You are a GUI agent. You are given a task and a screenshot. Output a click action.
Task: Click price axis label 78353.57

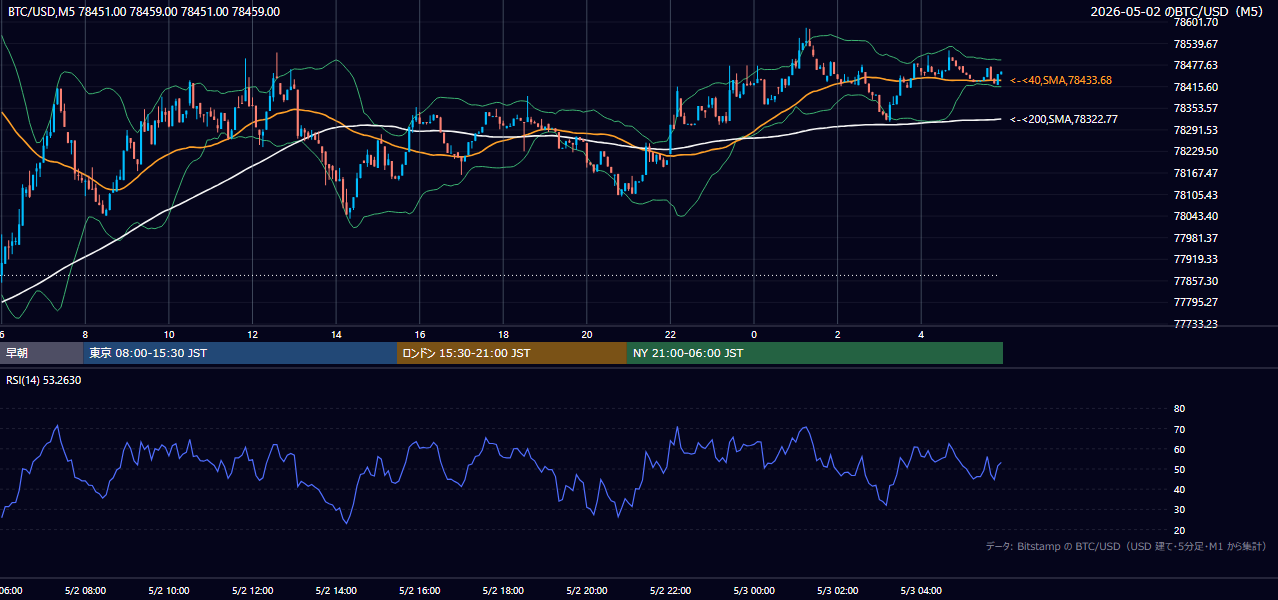(x=1195, y=108)
